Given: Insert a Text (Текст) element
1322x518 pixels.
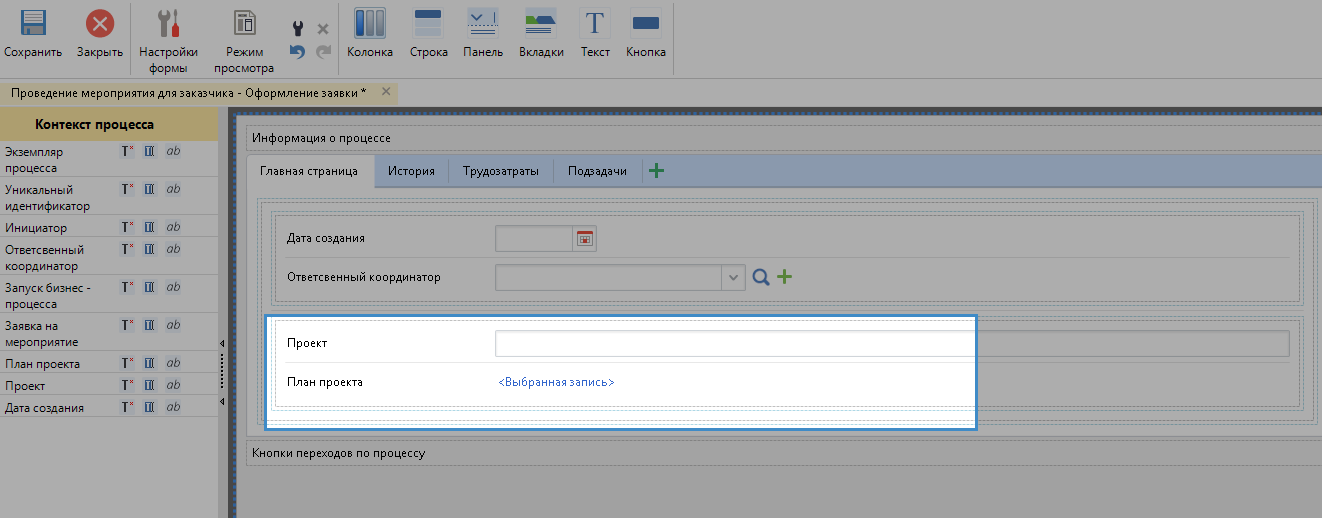Looking at the screenshot, I should [x=595, y=25].
